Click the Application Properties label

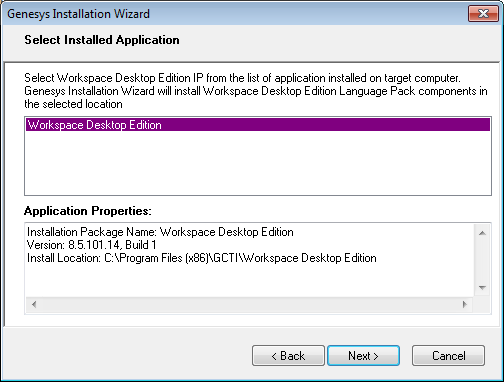(x=88, y=211)
